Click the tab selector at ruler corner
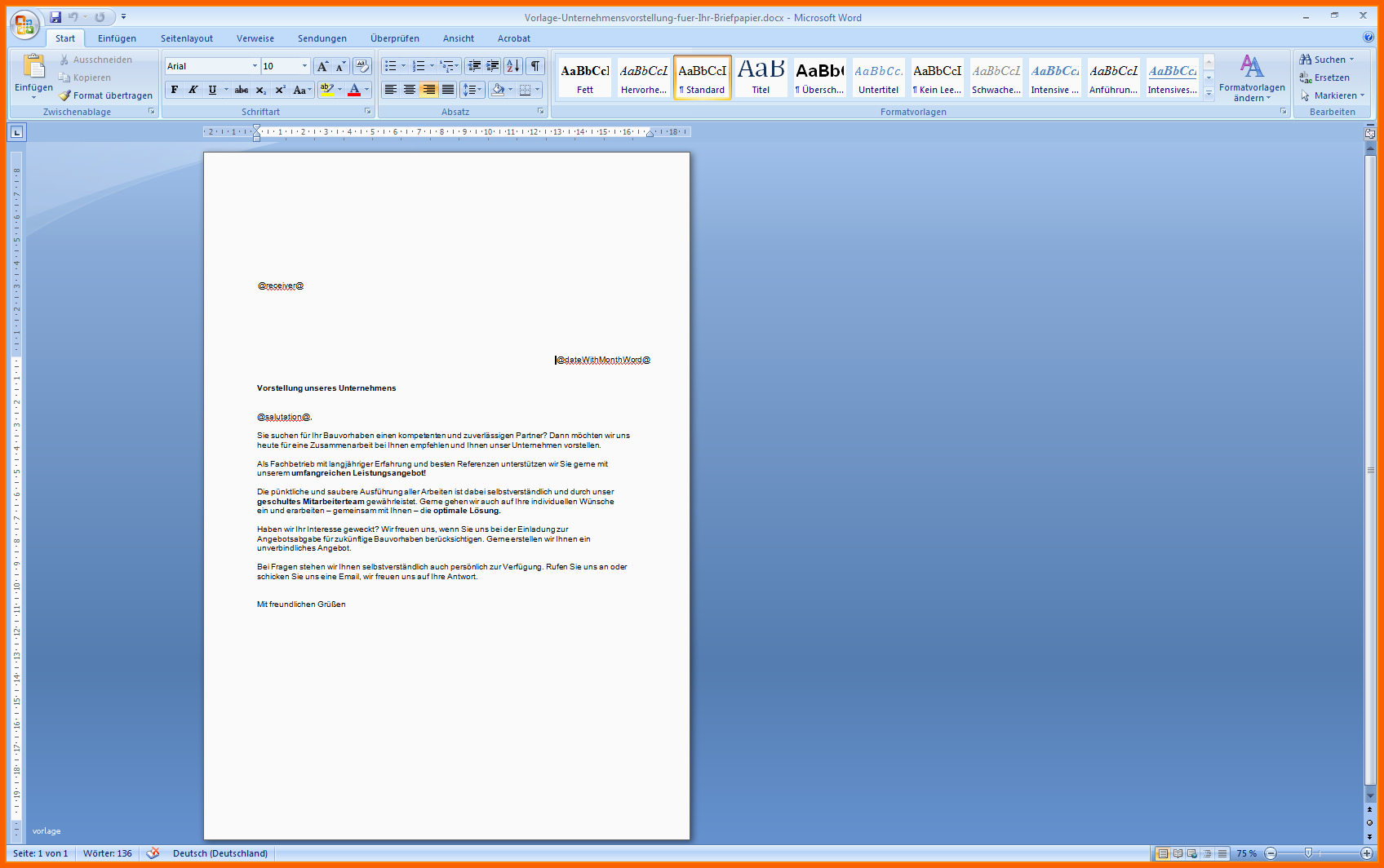 click(x=17, y=131)
